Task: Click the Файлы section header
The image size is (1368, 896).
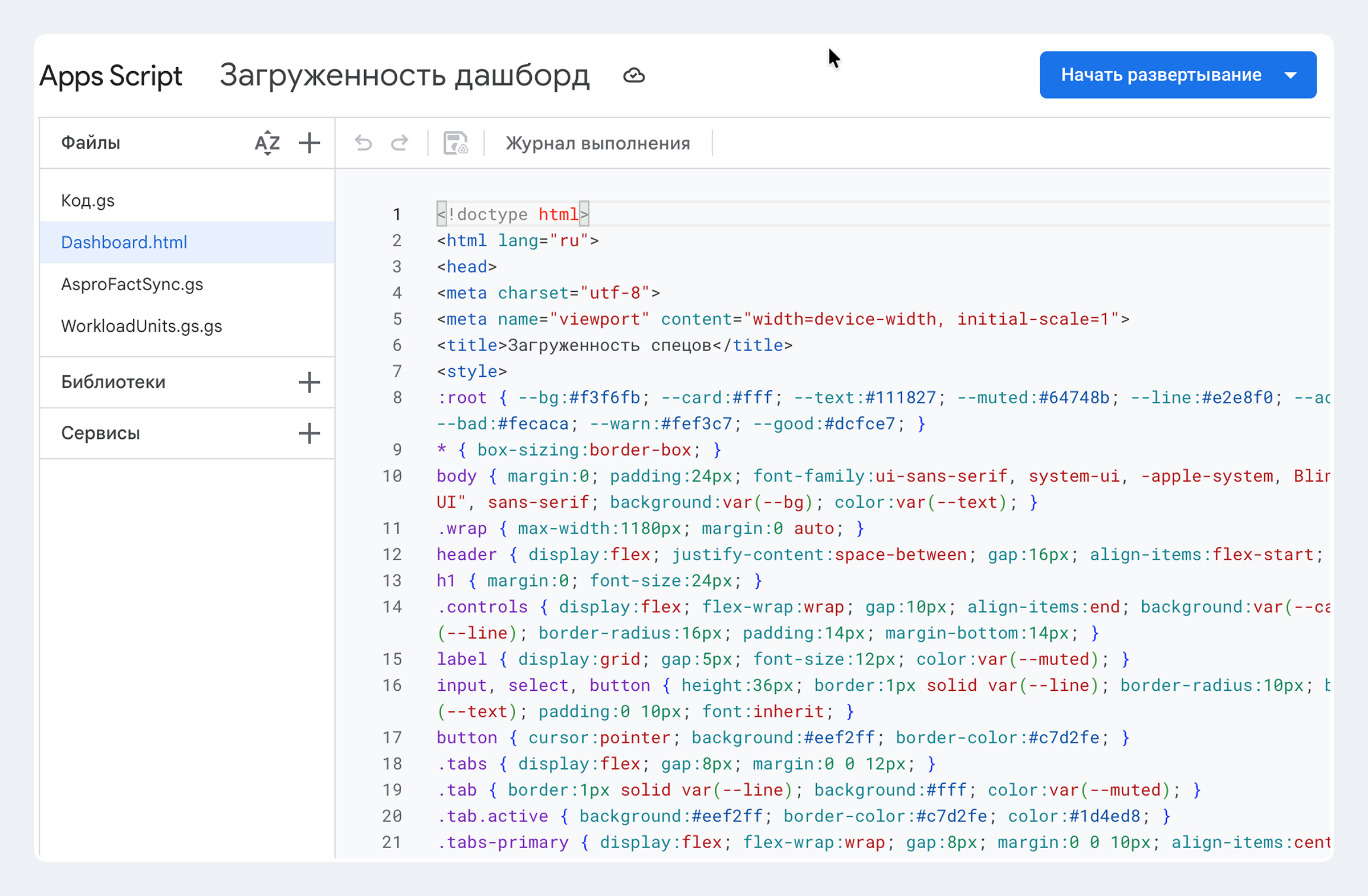Action: pyautogui.click(x=91, y=142)
